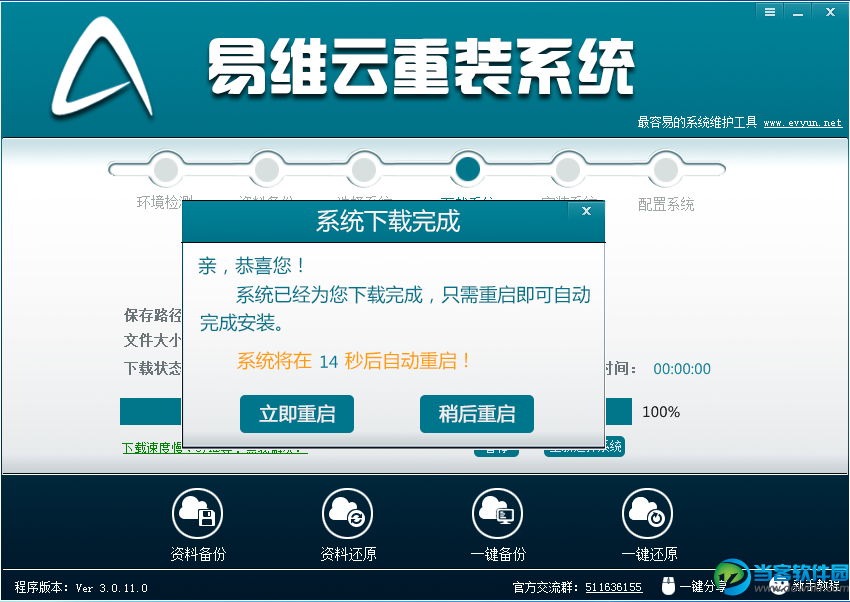
Task: Click the 选择系统 step circle
Action: point(364,169)
